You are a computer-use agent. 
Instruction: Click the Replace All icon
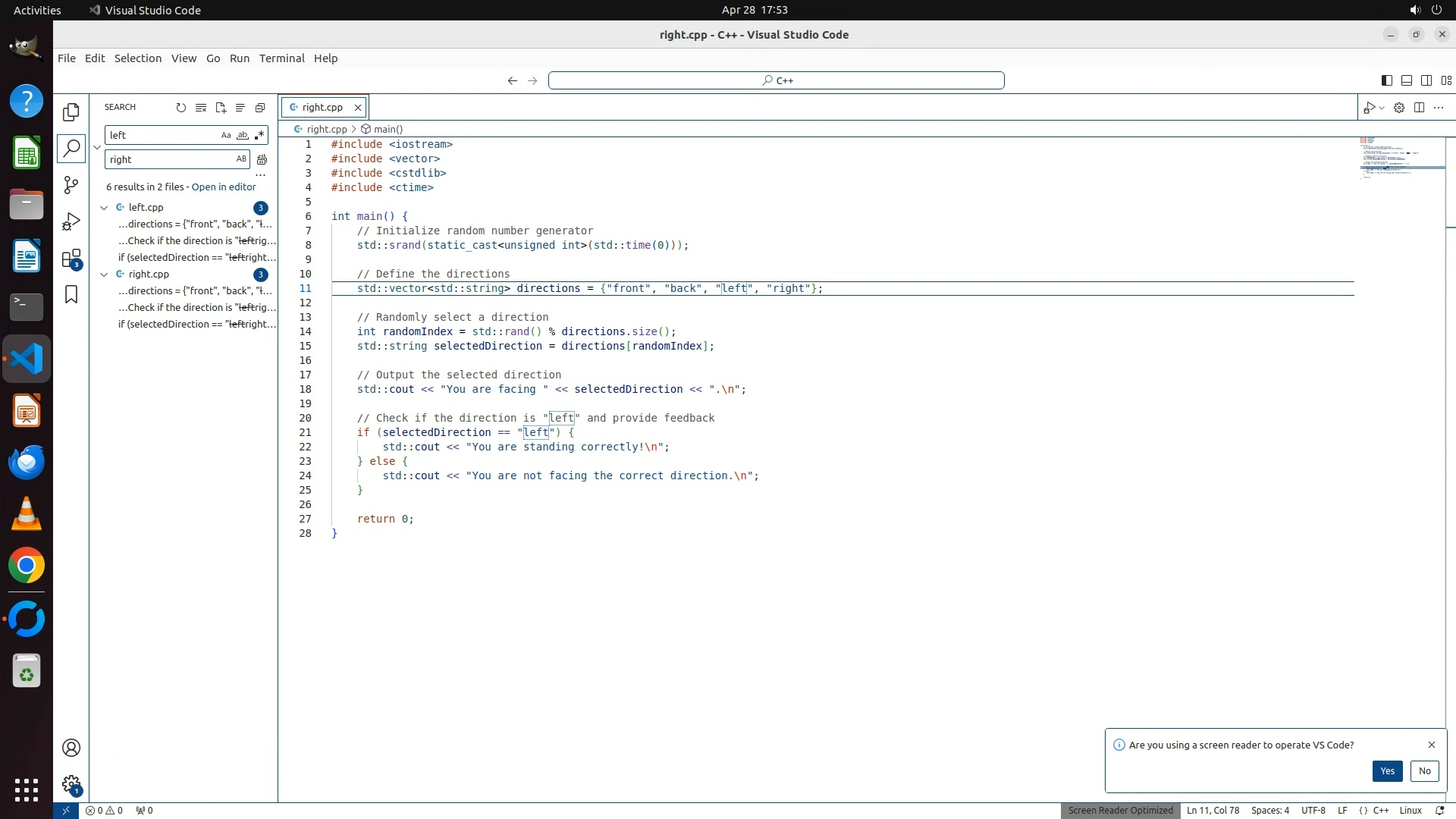[x=262, y=159]
